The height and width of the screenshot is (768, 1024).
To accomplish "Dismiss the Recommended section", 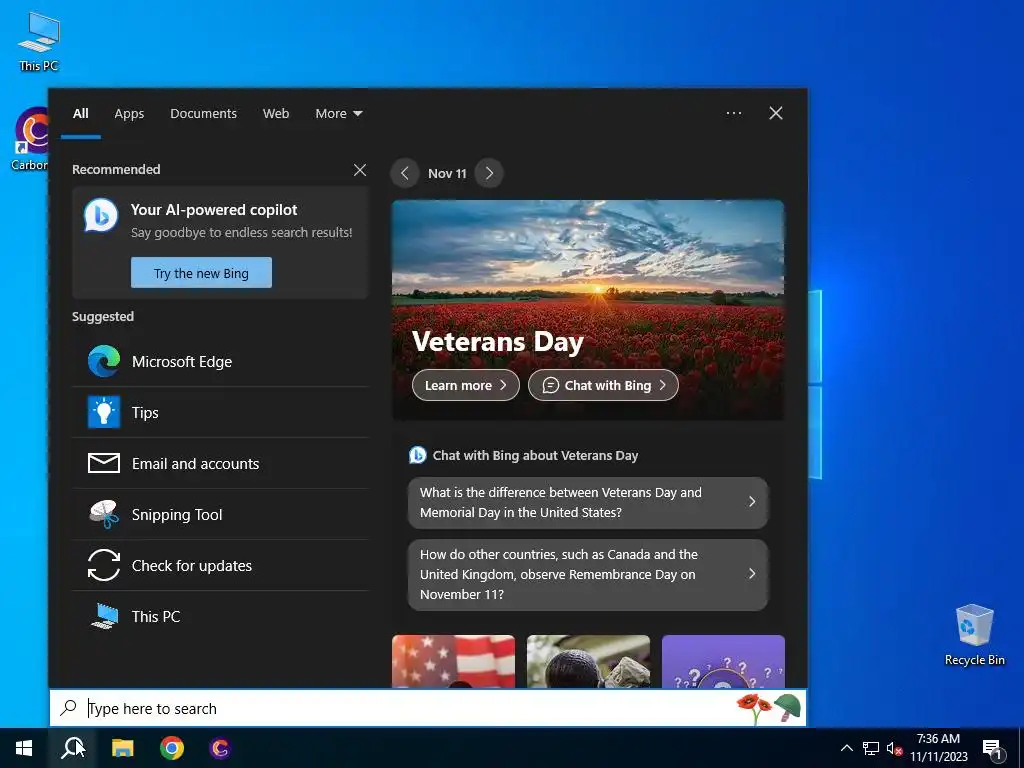I will coord(360,170).
